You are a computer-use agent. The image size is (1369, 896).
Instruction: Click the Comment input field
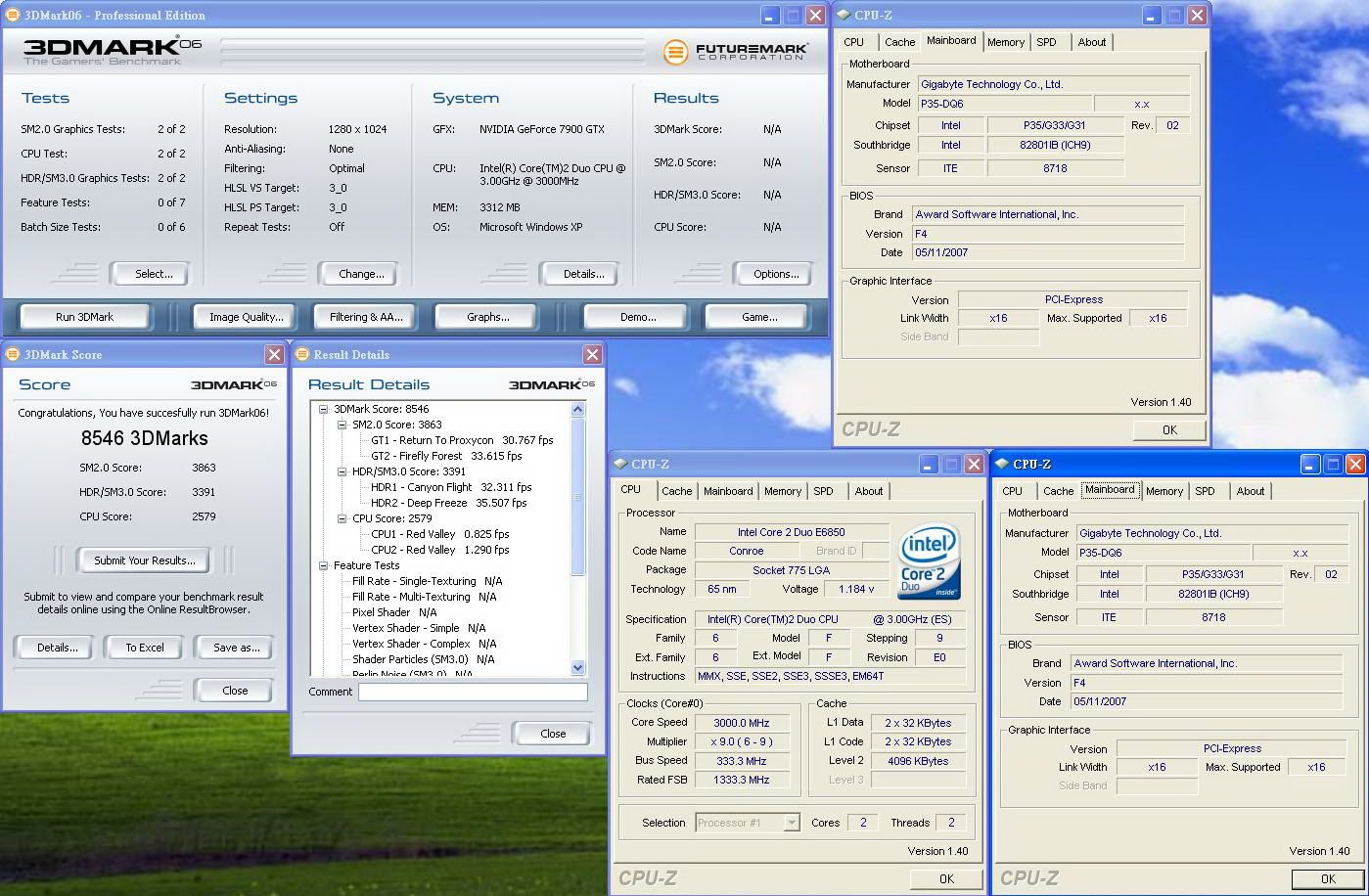click(x=473, y=692)
